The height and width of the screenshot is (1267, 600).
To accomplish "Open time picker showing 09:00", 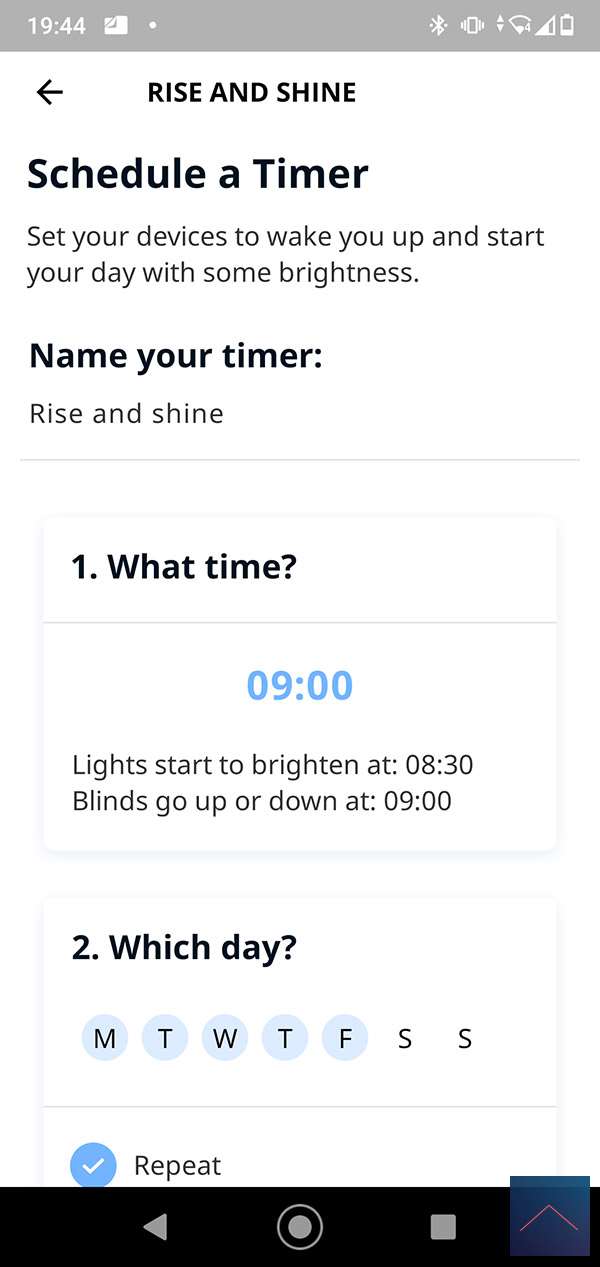I will [x=300, y=685].
